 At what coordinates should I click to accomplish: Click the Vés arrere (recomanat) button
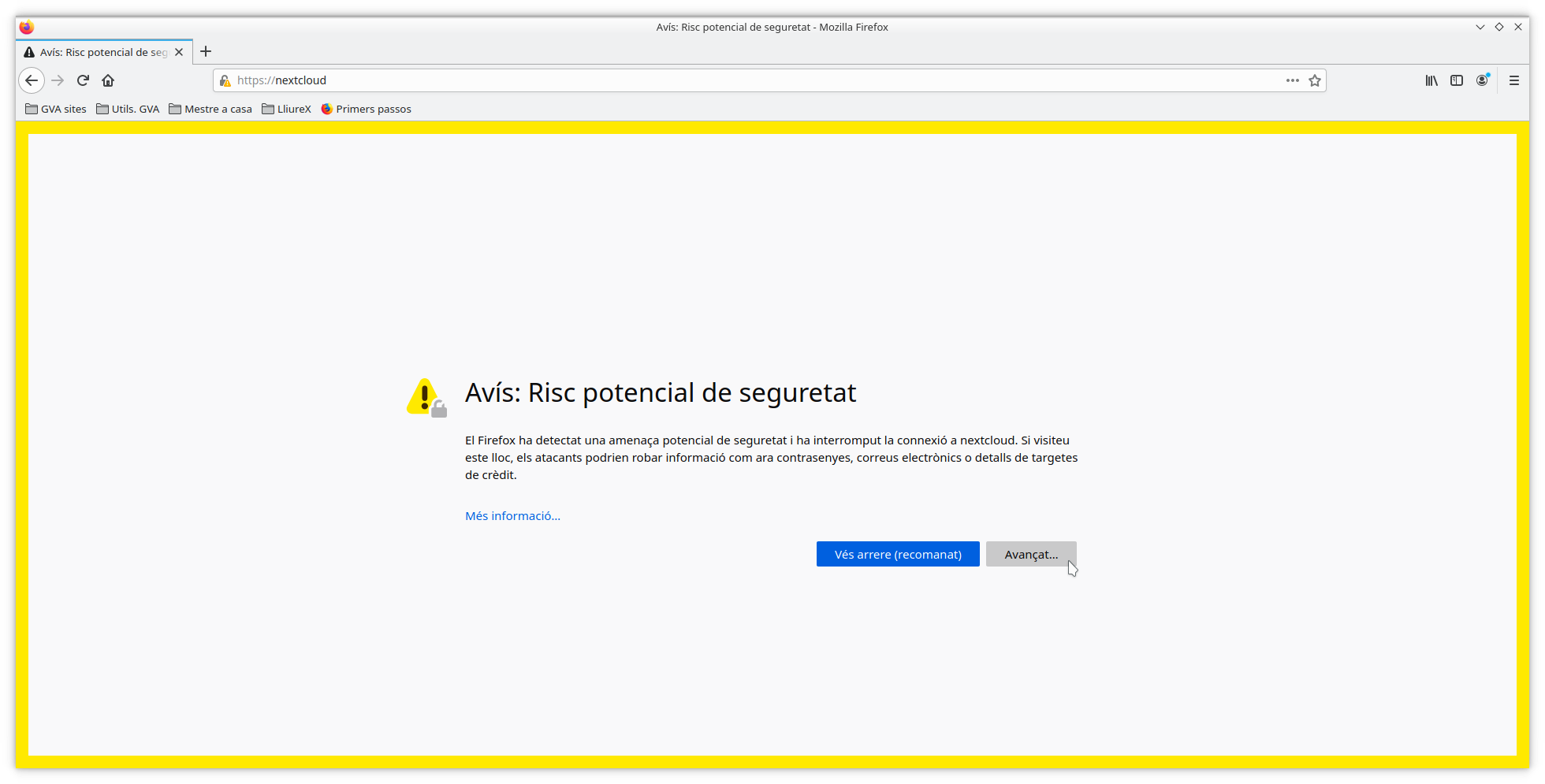pyautogui.click(x=898, y=554)
